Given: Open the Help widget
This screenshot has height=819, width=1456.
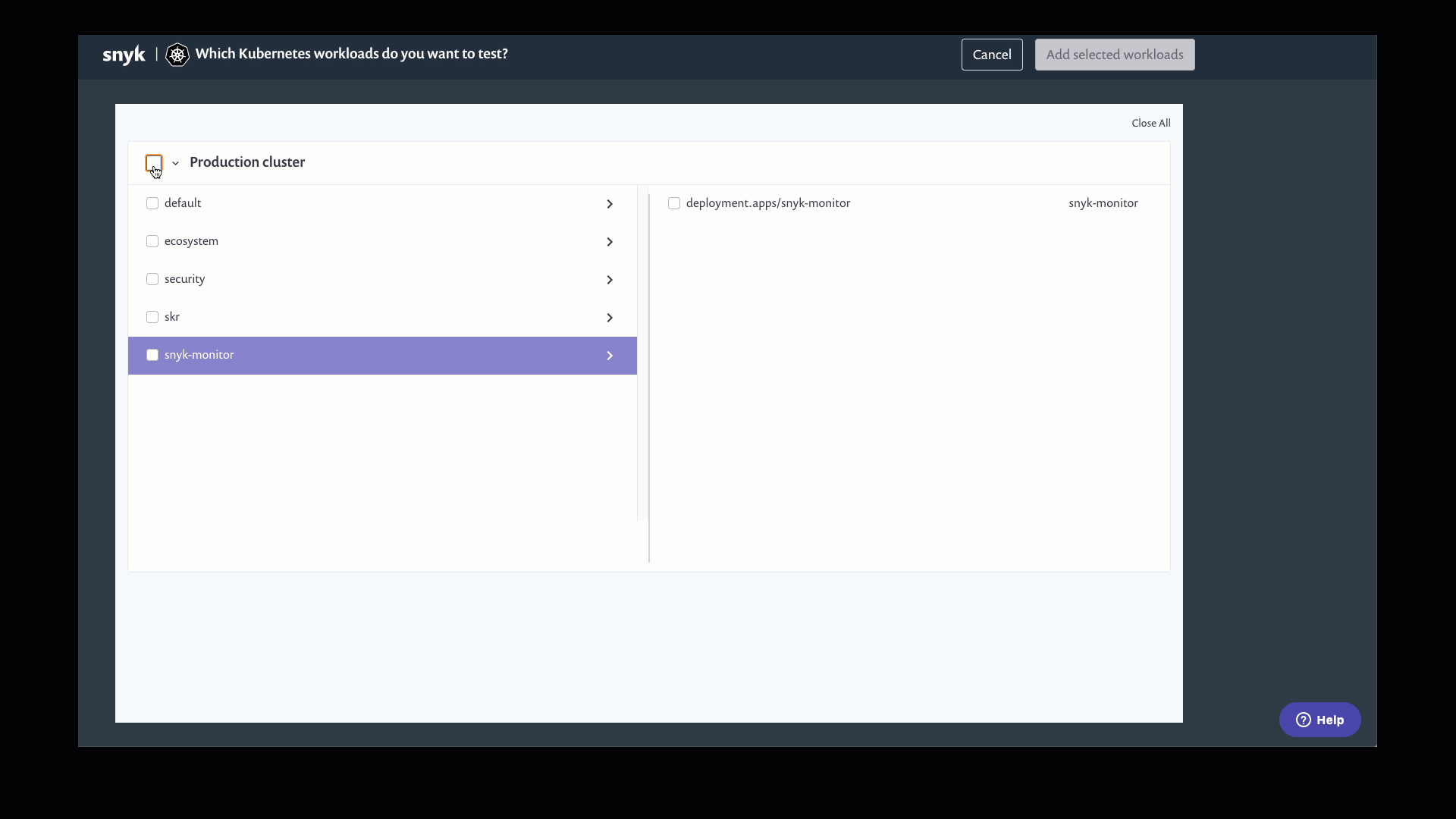Looking at the screenshot, I should point(1319,720).
